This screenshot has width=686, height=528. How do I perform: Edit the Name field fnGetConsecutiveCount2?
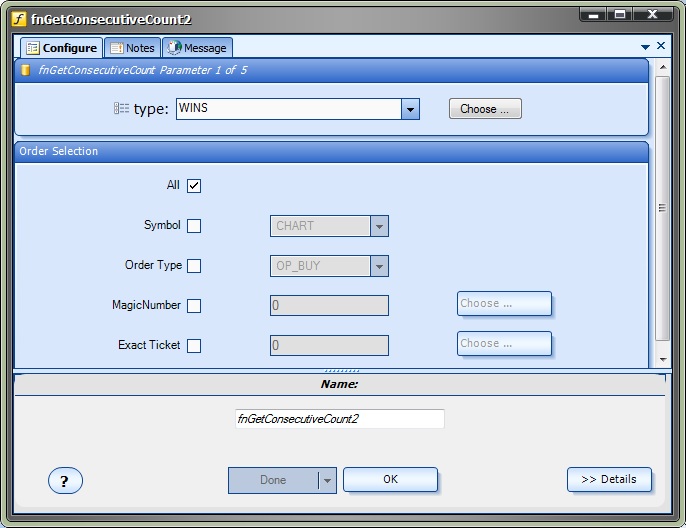click(340, 419)
